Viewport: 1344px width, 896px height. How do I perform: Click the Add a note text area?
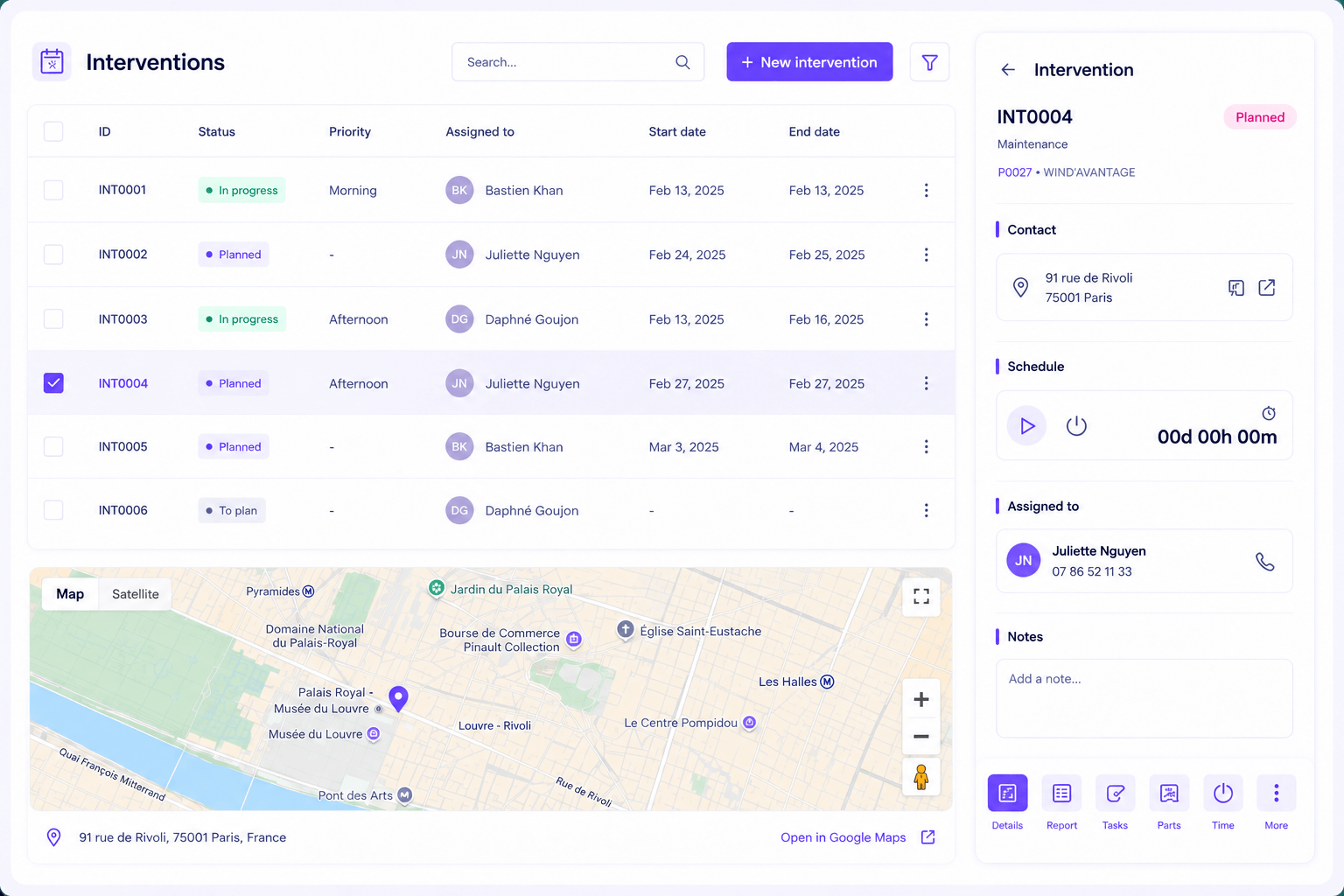1144,698
